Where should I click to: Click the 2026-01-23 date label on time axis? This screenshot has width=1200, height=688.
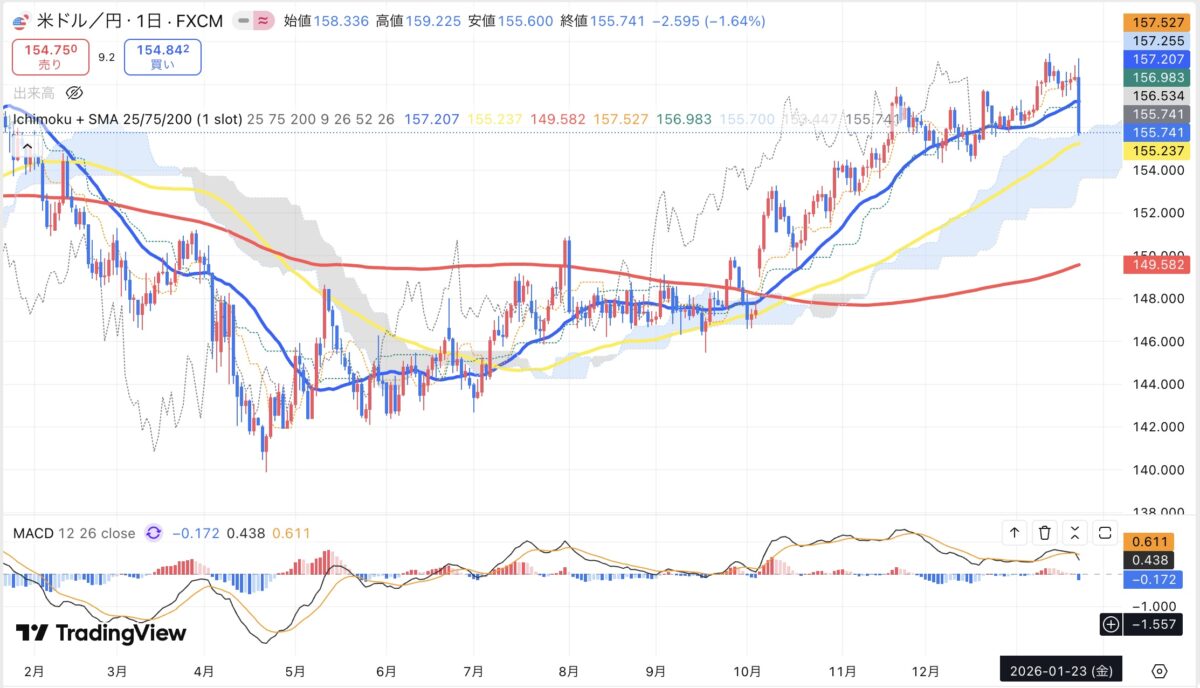tap(1061, 670)
